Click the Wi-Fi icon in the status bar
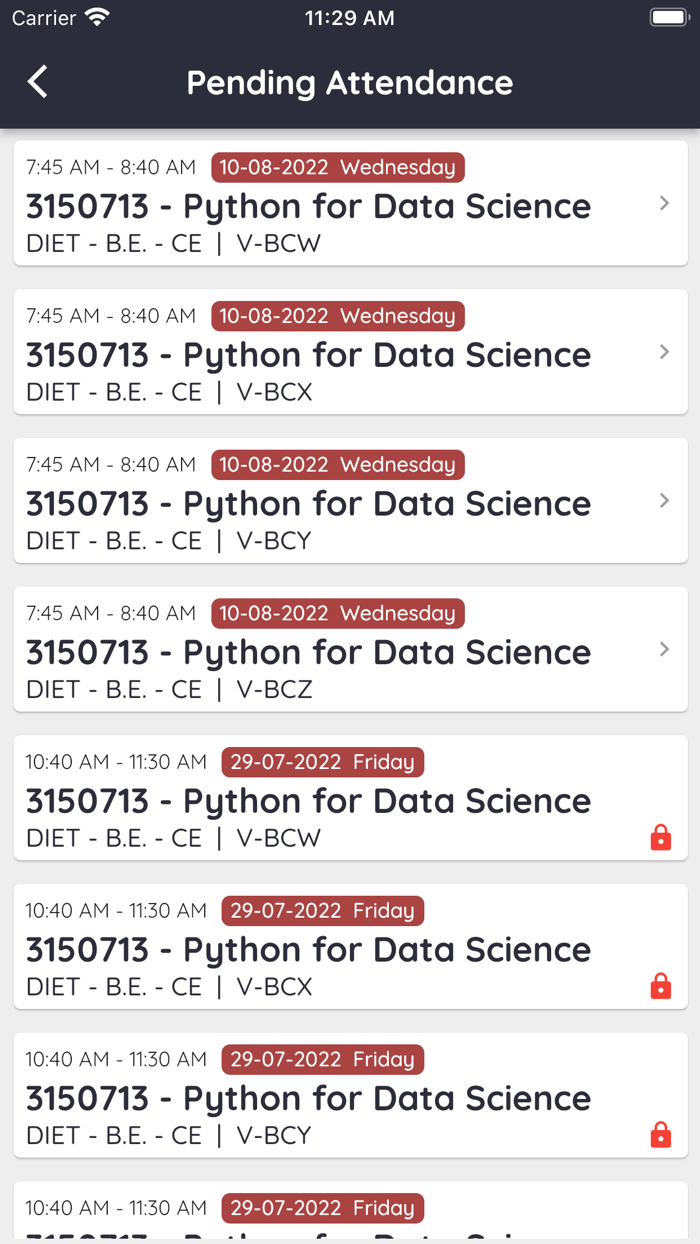Viewport: 700px width, 1244px height. tap(96, 16)
